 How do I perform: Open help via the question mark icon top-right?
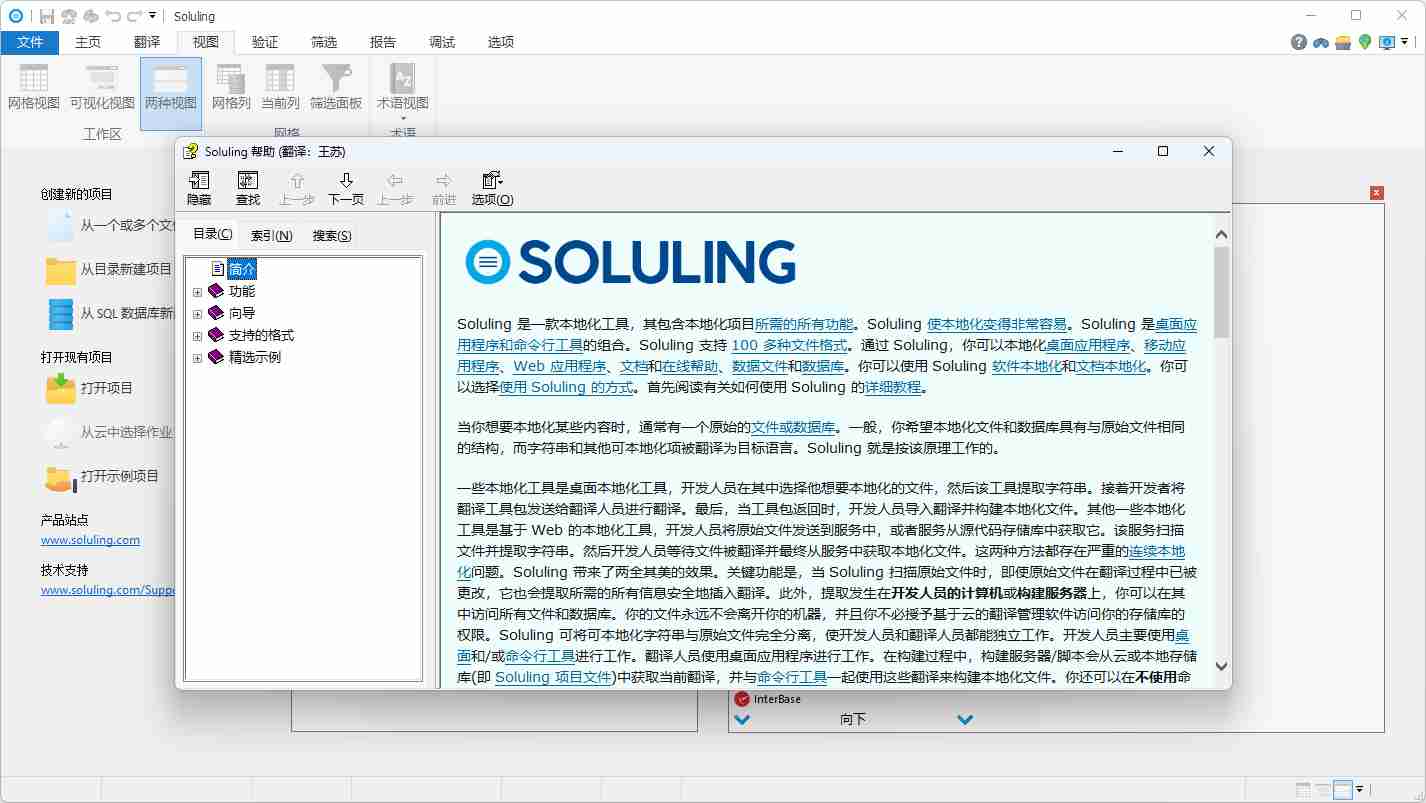point(1298,43)
